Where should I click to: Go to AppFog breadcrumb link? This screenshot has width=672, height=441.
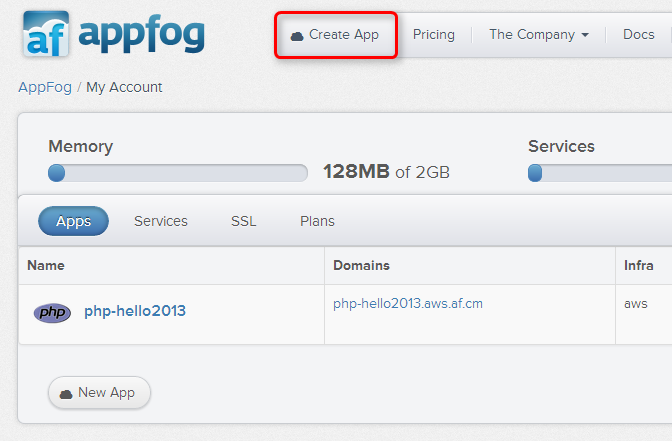(x=45, y=87)
